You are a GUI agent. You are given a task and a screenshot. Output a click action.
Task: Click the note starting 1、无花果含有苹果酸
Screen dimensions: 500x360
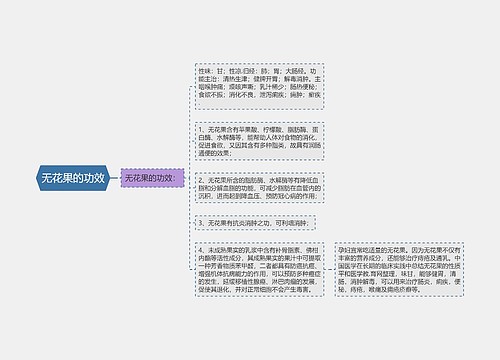click(x=259, y=141)
